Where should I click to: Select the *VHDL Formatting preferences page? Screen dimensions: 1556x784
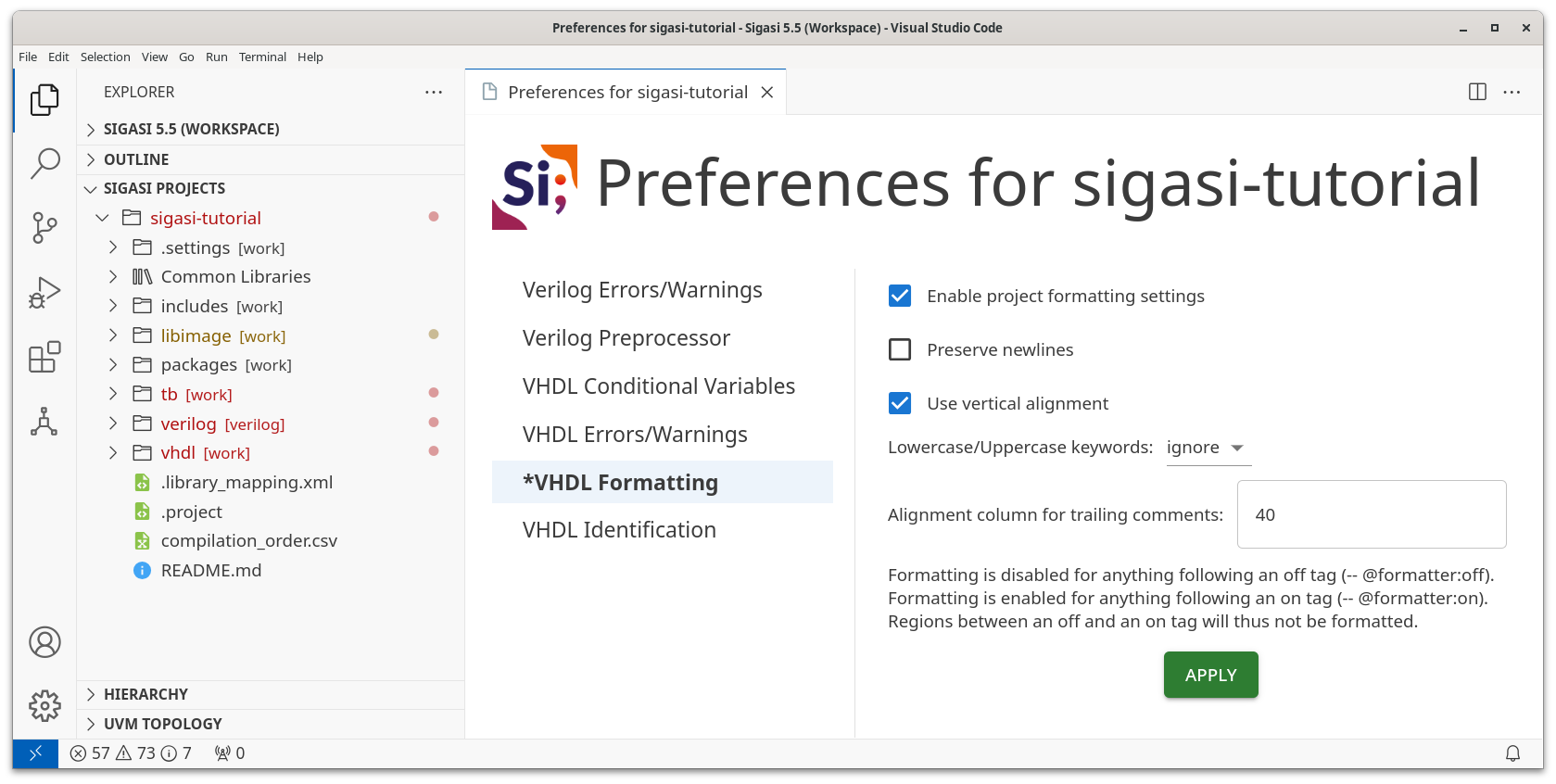click(x=662, y=482)
